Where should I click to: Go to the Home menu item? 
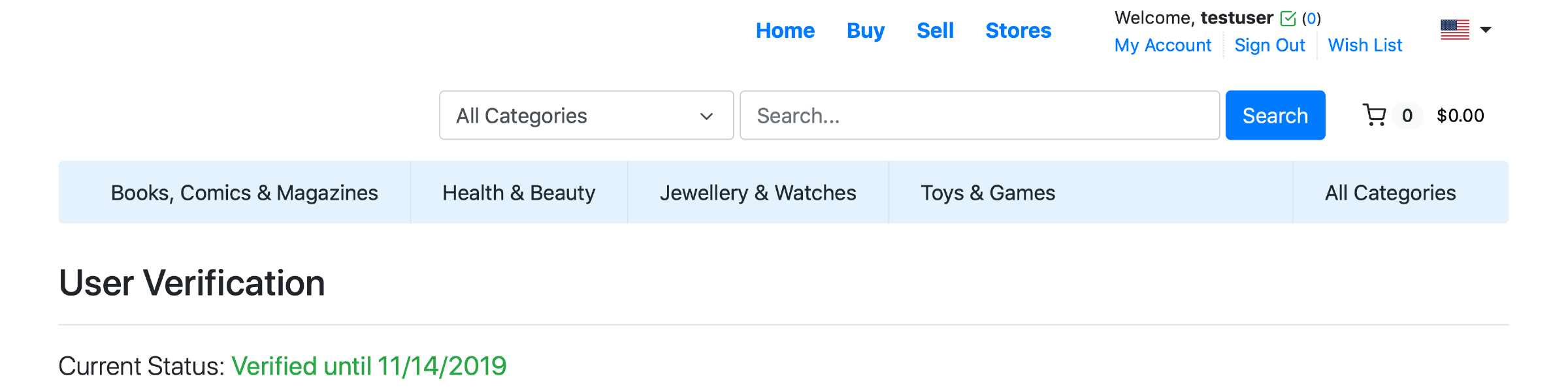tap(785, 31)
